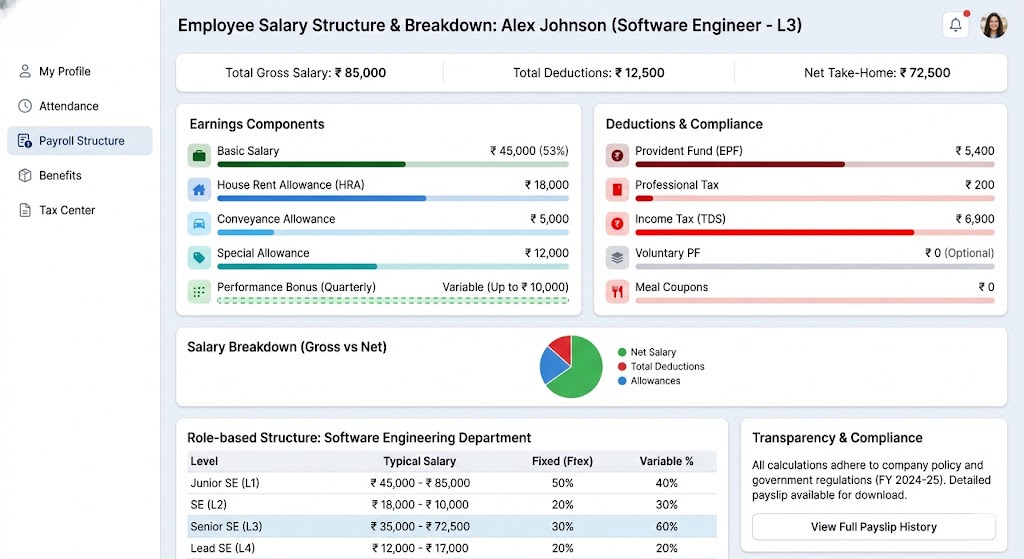1024x559 pixels.
Task: Click the Earnings Components heading
Action: point(257,124)
